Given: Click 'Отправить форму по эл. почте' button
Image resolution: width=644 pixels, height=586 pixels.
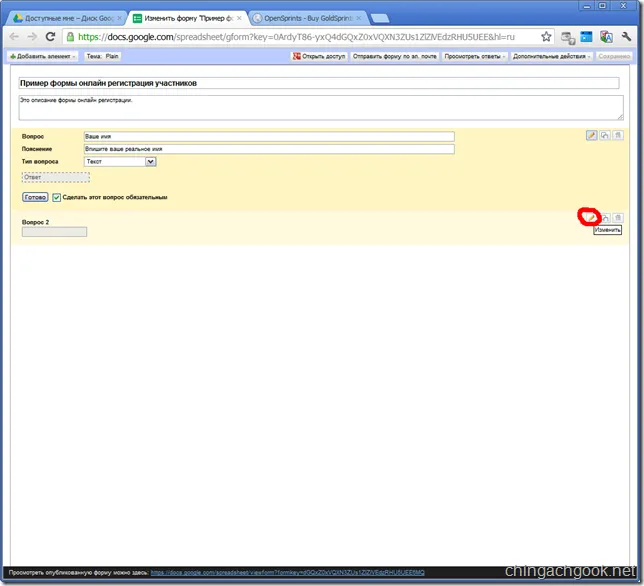Looking at the screenshot, I should point(395,56).
